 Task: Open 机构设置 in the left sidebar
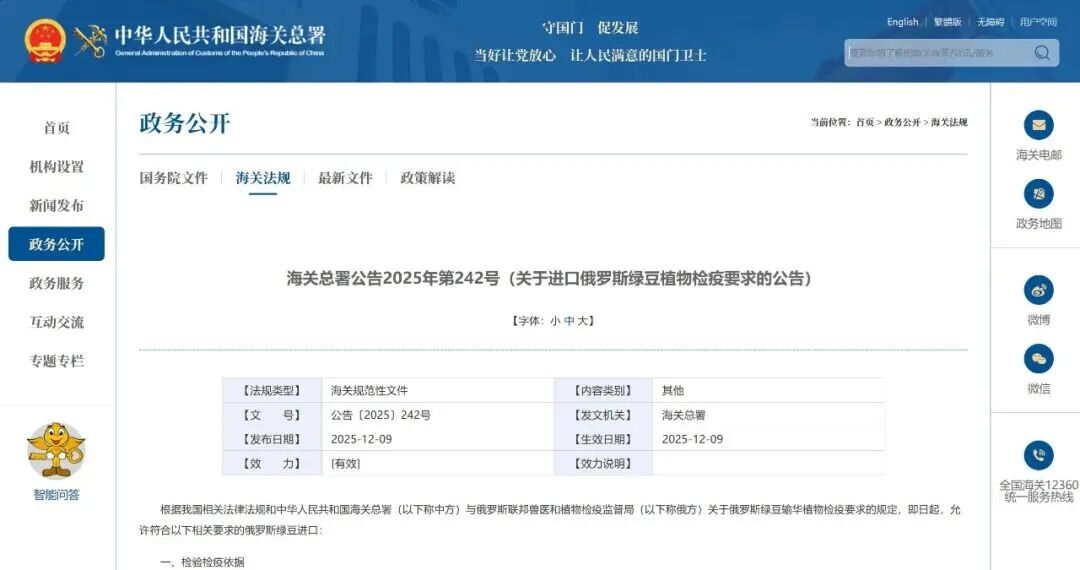point(56,167)
